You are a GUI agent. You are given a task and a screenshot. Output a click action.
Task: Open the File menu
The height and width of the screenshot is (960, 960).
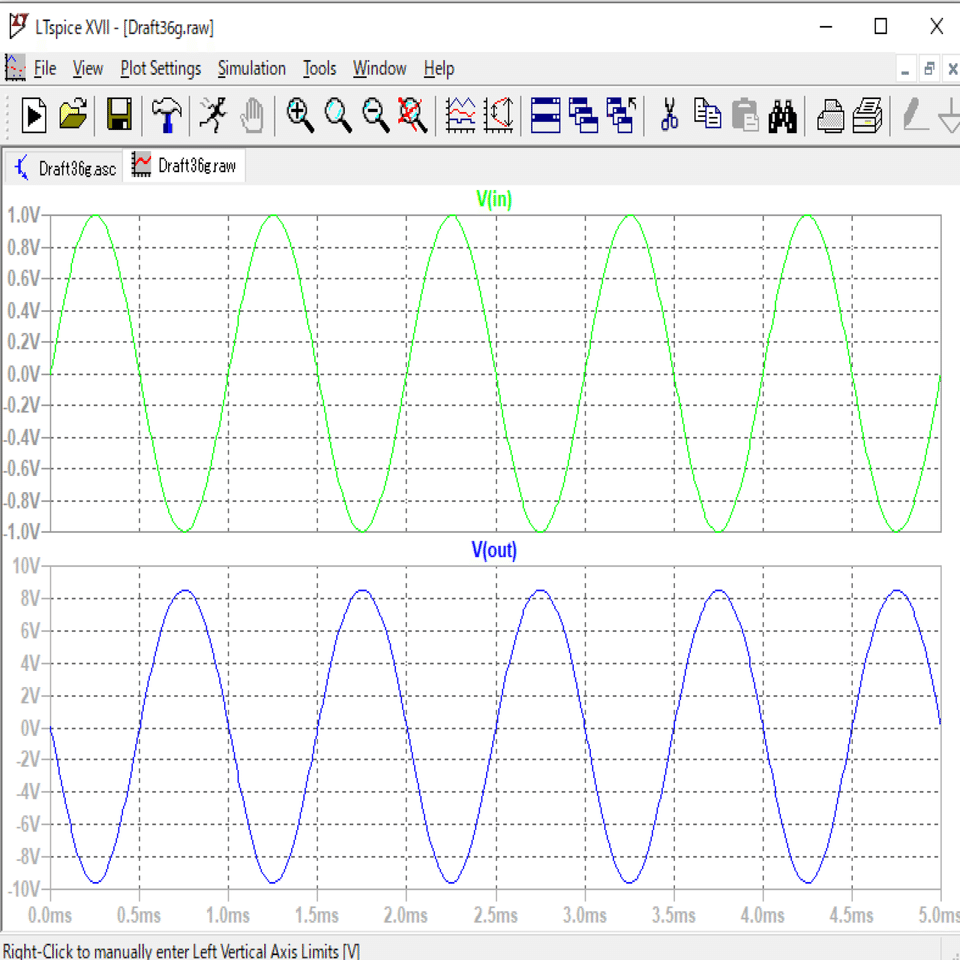coord(45,68)
